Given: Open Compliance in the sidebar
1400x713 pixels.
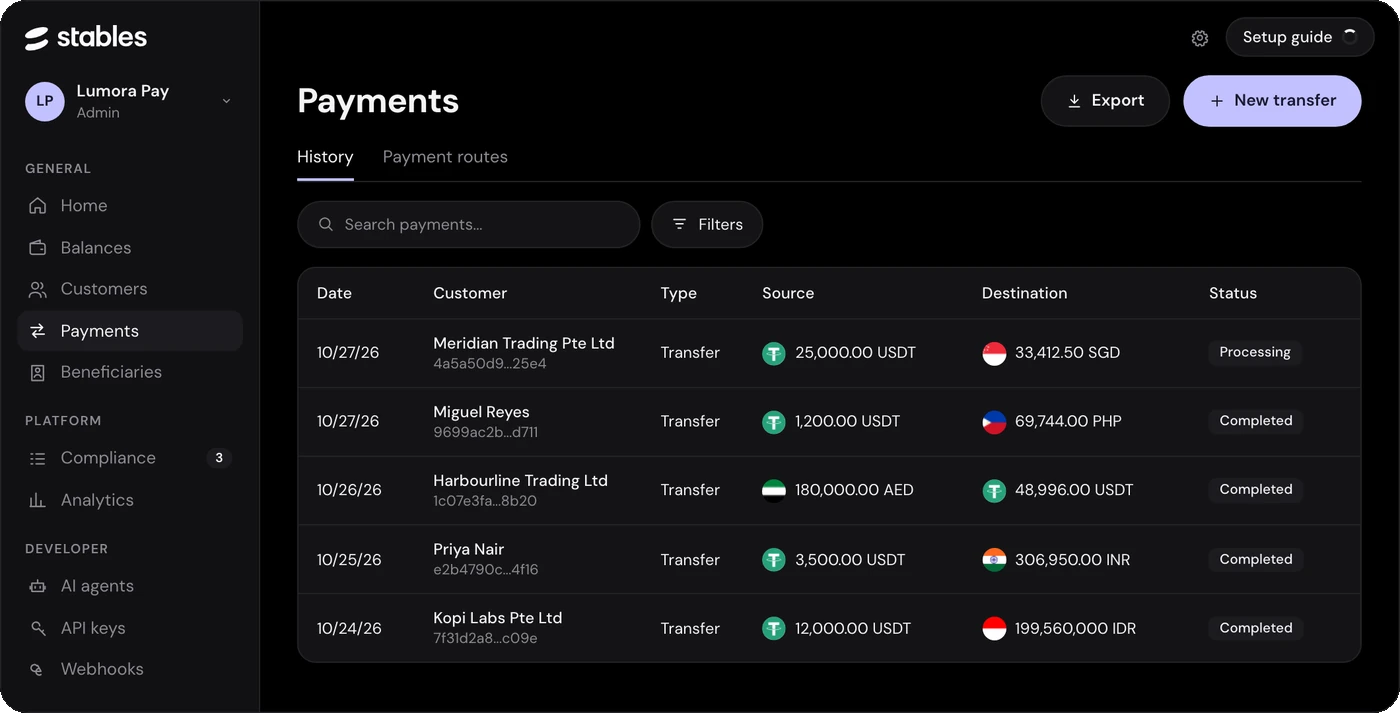Looking at the screenshot, I should (130, 458).
